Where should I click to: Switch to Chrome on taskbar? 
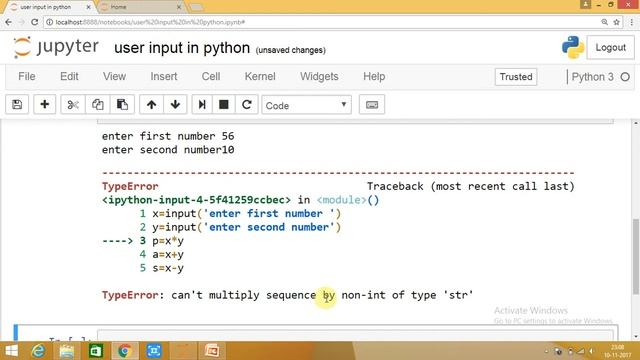click(x=124, y=351)
